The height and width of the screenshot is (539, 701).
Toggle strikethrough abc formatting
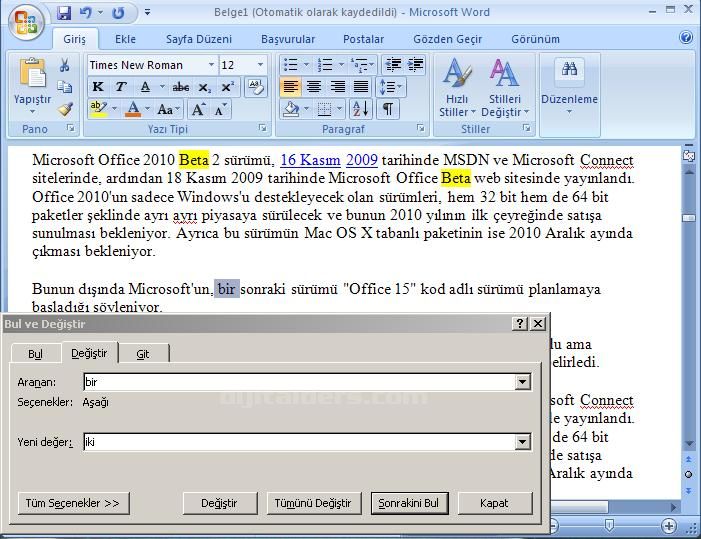pos(181,87)
